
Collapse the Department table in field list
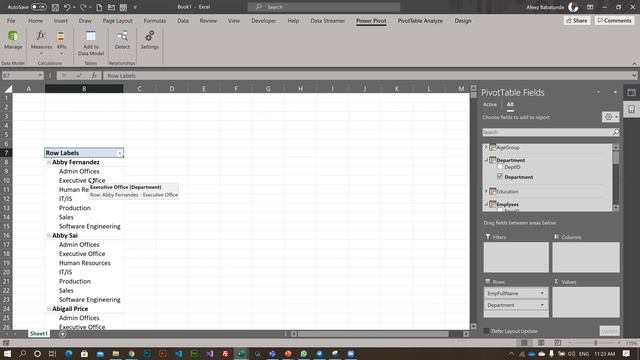coord(486,160)
